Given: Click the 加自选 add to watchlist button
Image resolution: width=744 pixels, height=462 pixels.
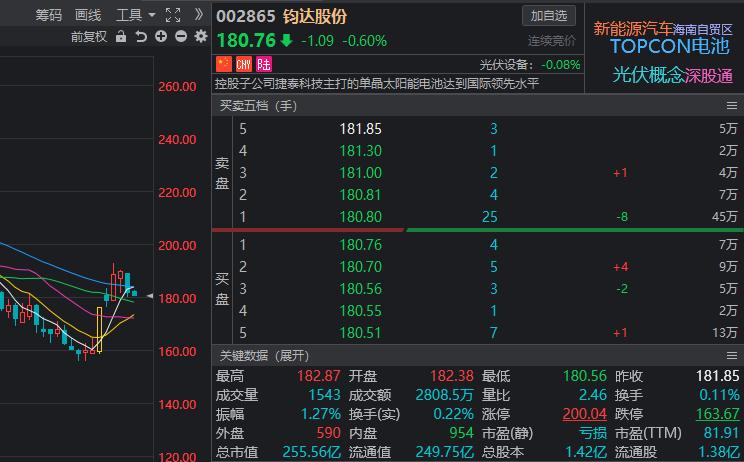Looking at the screenshot, I should pyautogui.click(x=549, y=16).
